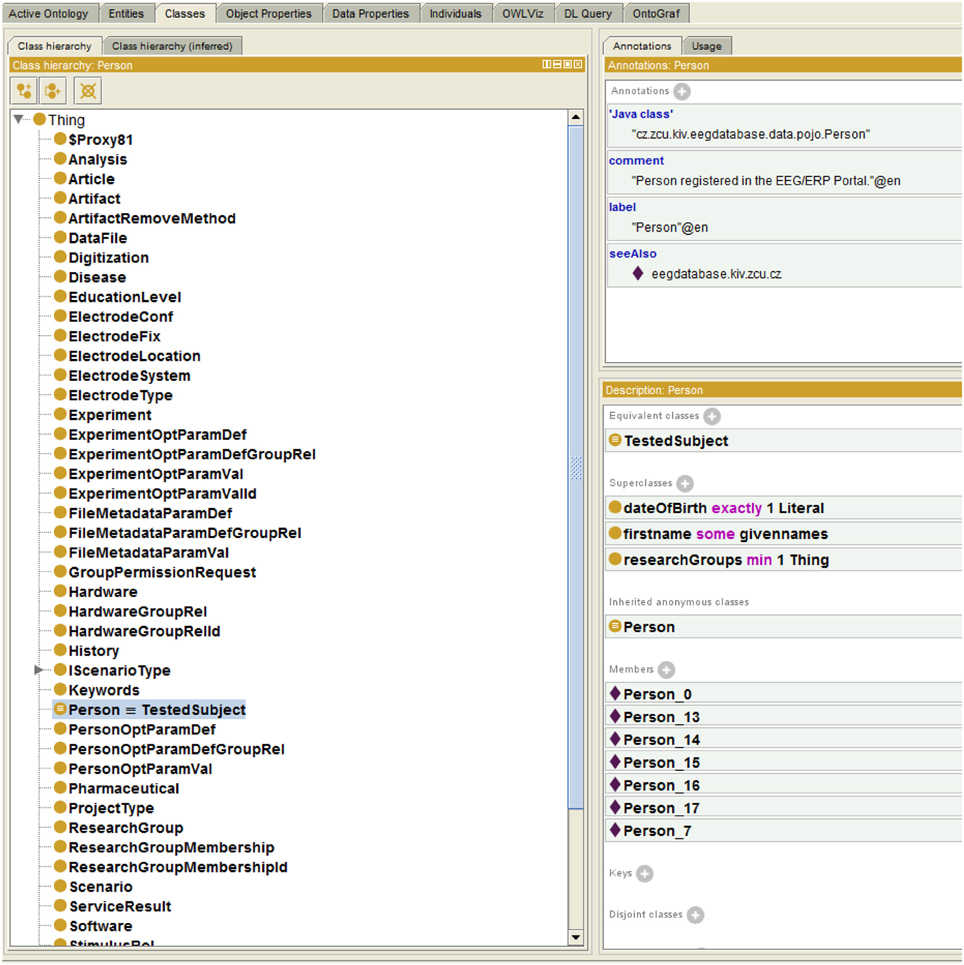Select the Pharmaceutical class
The image size is (964, 965).
click(x=124, y=788)
